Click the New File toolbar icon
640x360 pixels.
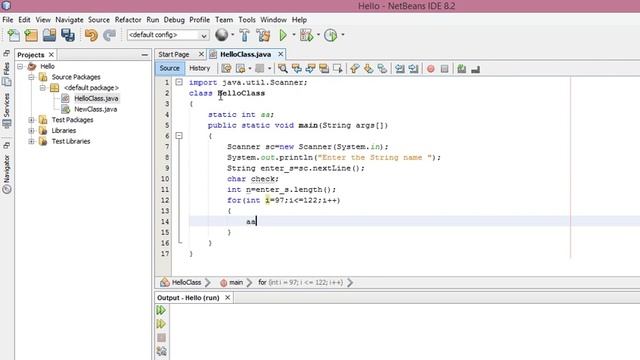[13, 35]
